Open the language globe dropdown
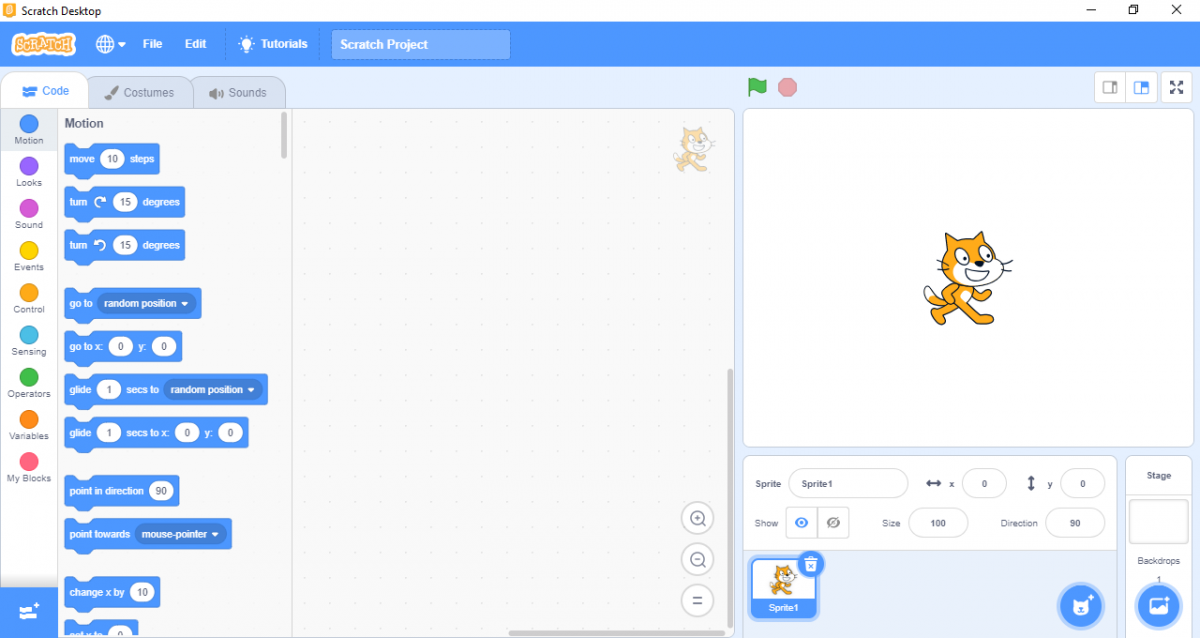Viewport: 1200px width, 638px height. [x=110, y=44]
